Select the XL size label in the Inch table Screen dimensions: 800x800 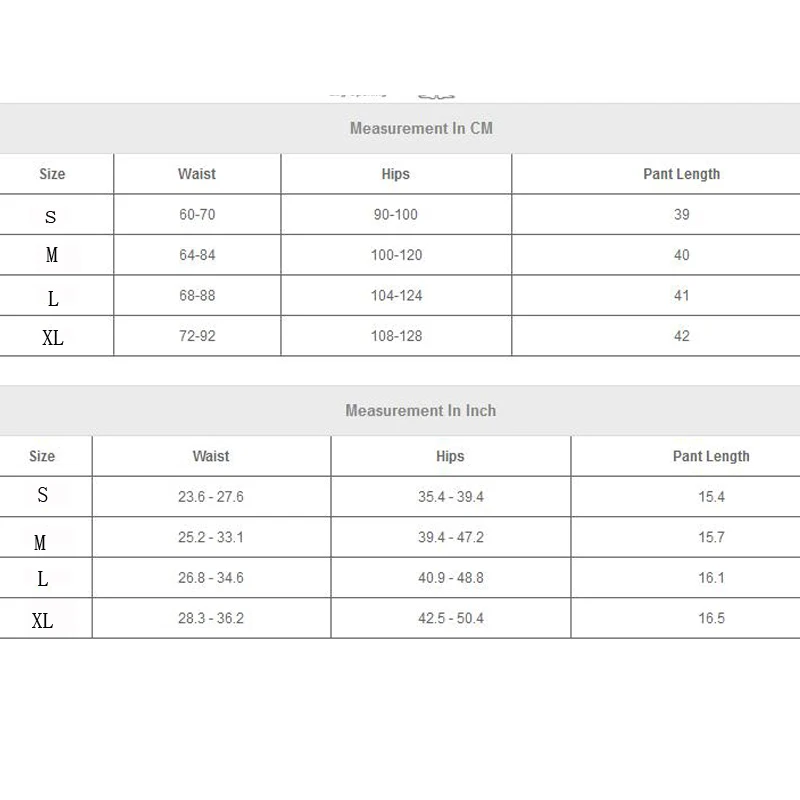[x=42, y=621]
